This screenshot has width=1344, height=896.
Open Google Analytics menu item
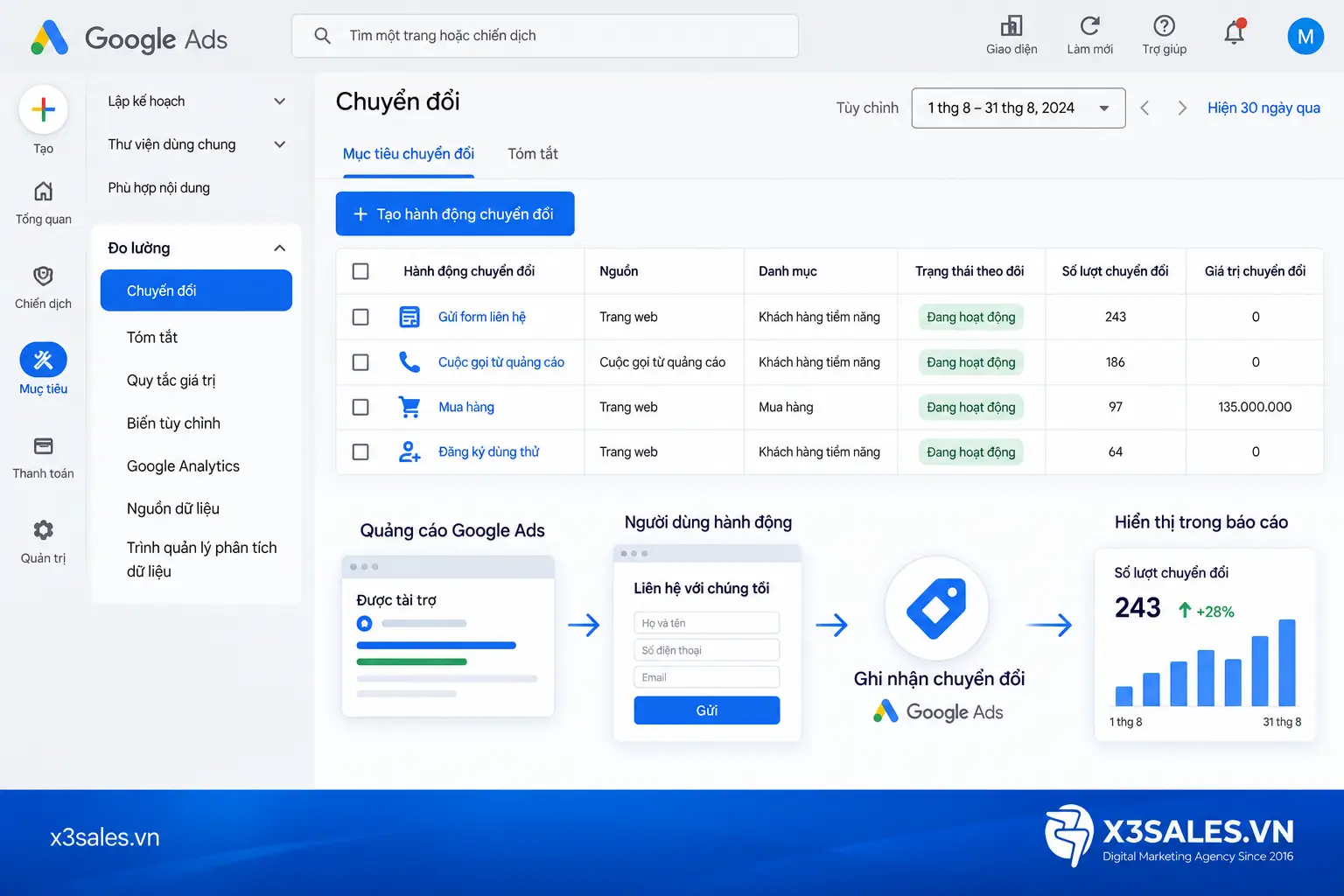click(183, 466)
